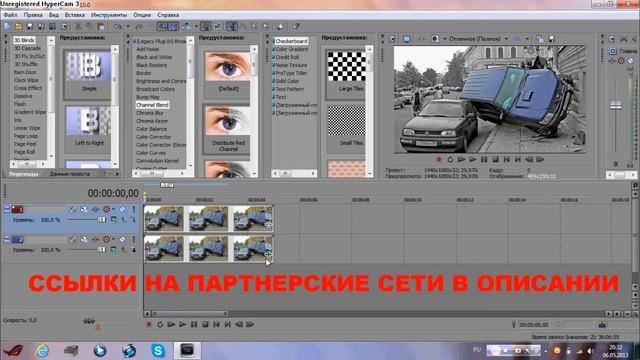Viewport: 640px width, 360px height.
Task: Copy preview snapshot to clipboard icon
Action: tap(540, 39)
